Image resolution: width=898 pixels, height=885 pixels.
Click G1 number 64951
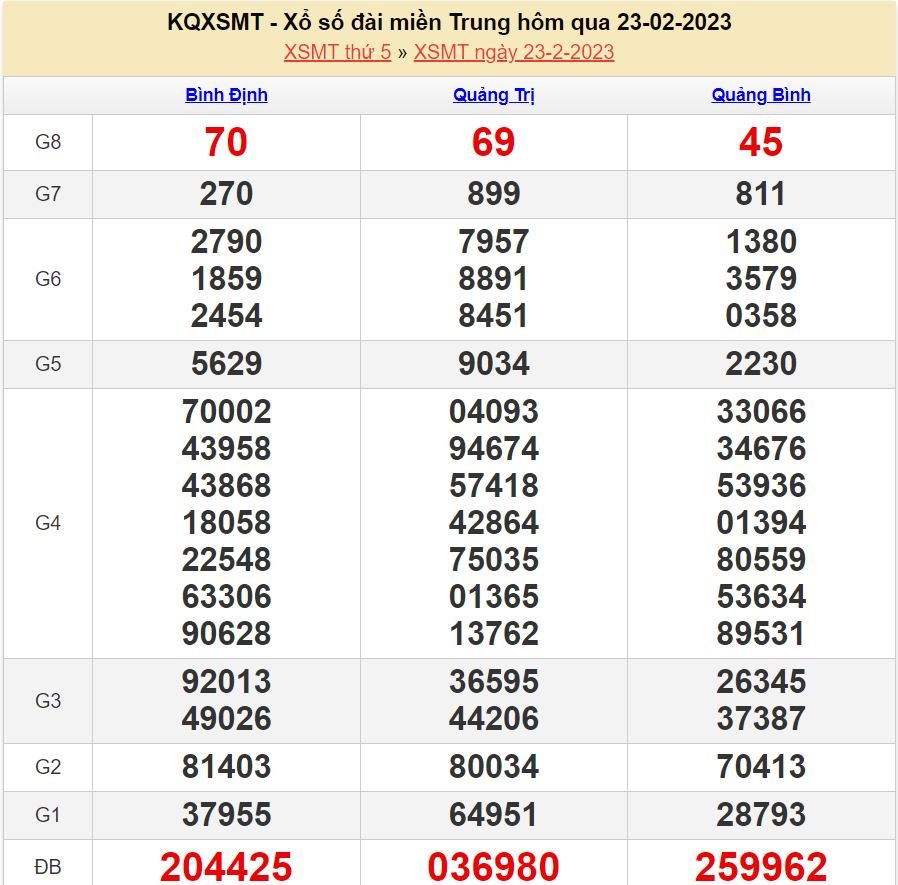[494, 815]
